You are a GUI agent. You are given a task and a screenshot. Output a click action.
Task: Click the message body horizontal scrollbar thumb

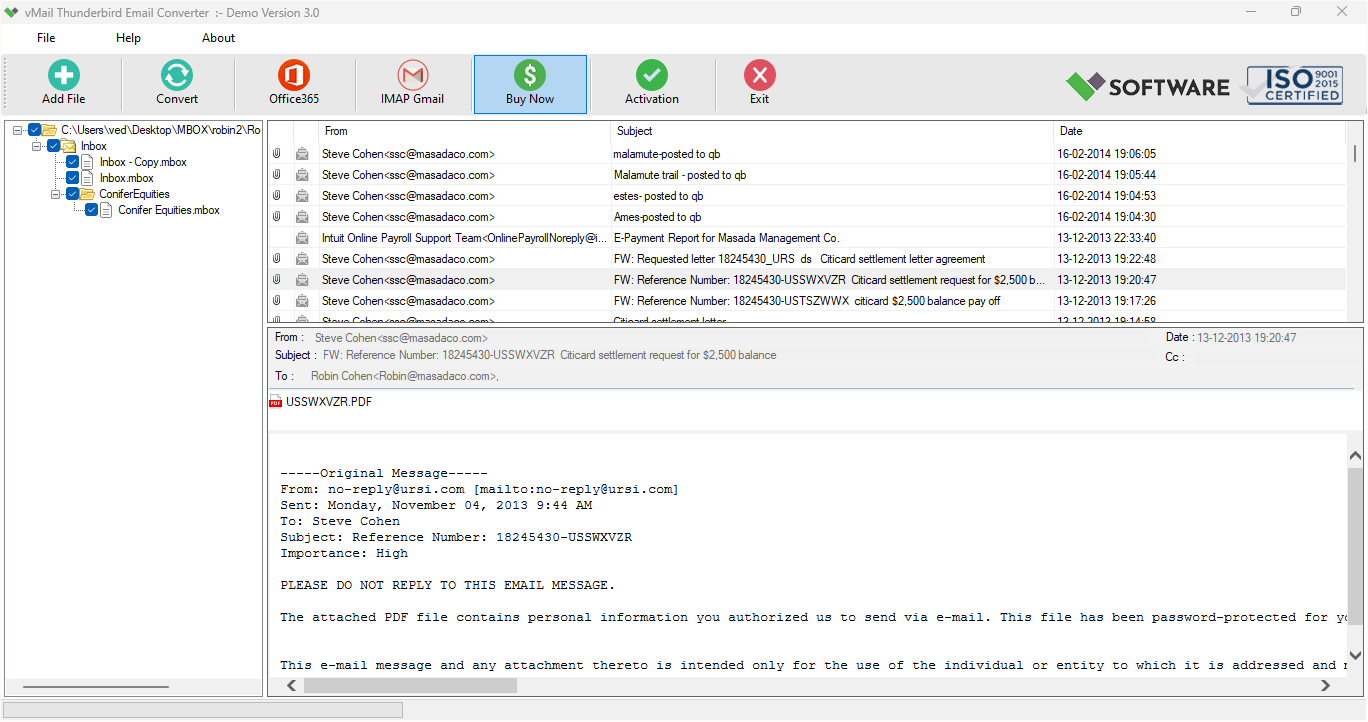tap(410, 685)
